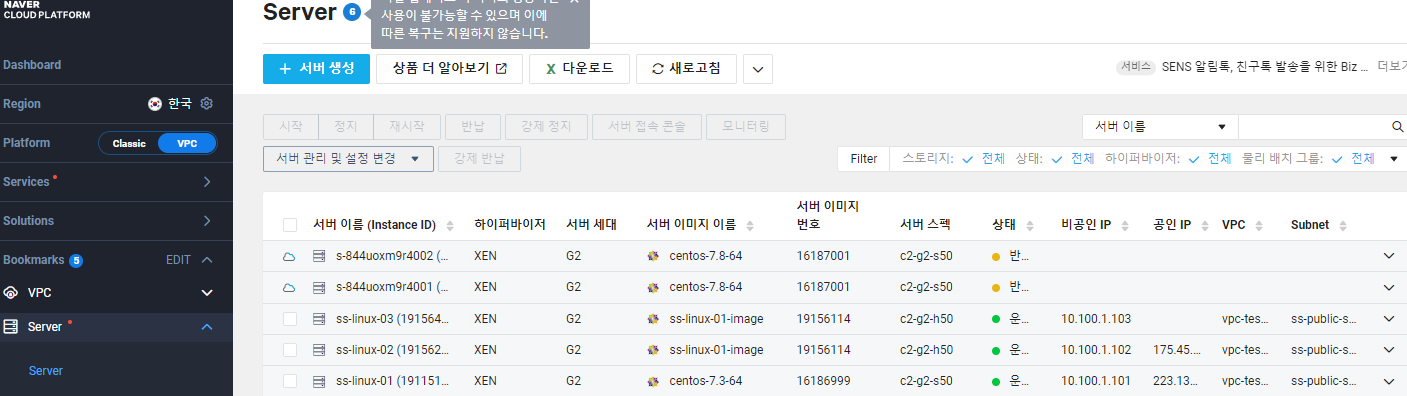The height and width of the screenshot is (396, 1407).
Task: Sort by 서버 이름 (Instance ID) column
Action: tap(450, 225)
